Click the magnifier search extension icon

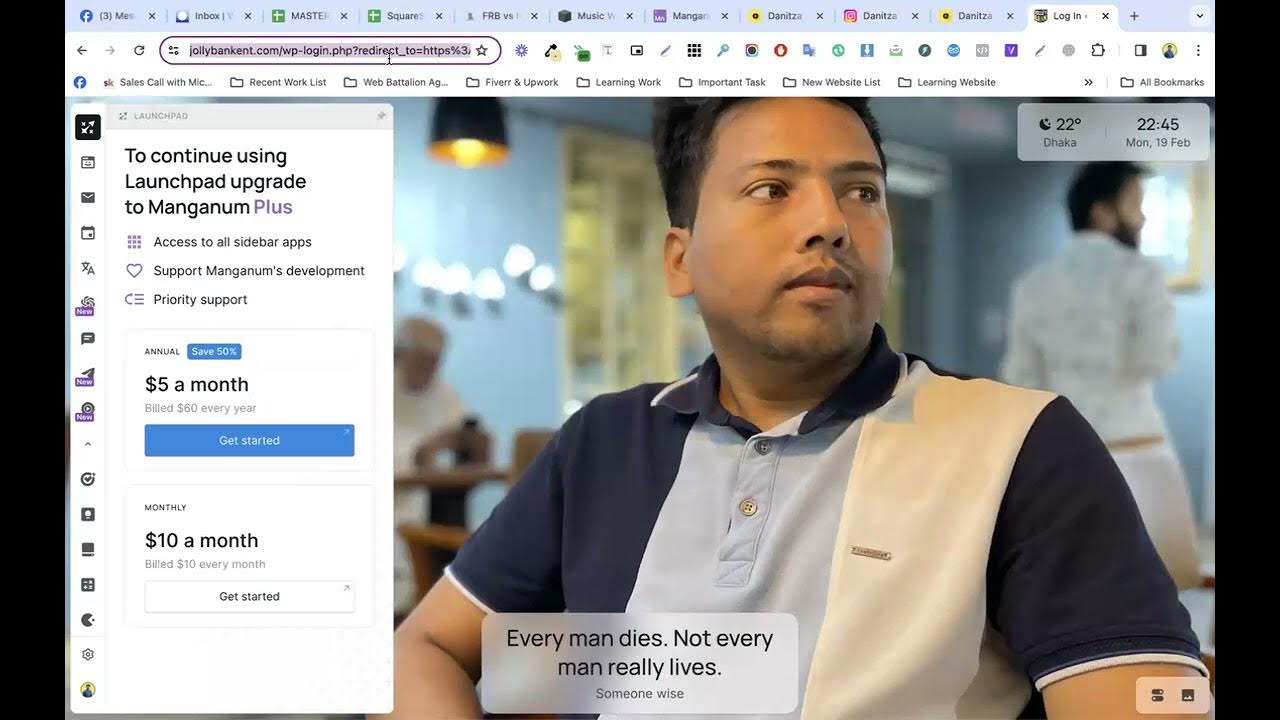(723, 50)
